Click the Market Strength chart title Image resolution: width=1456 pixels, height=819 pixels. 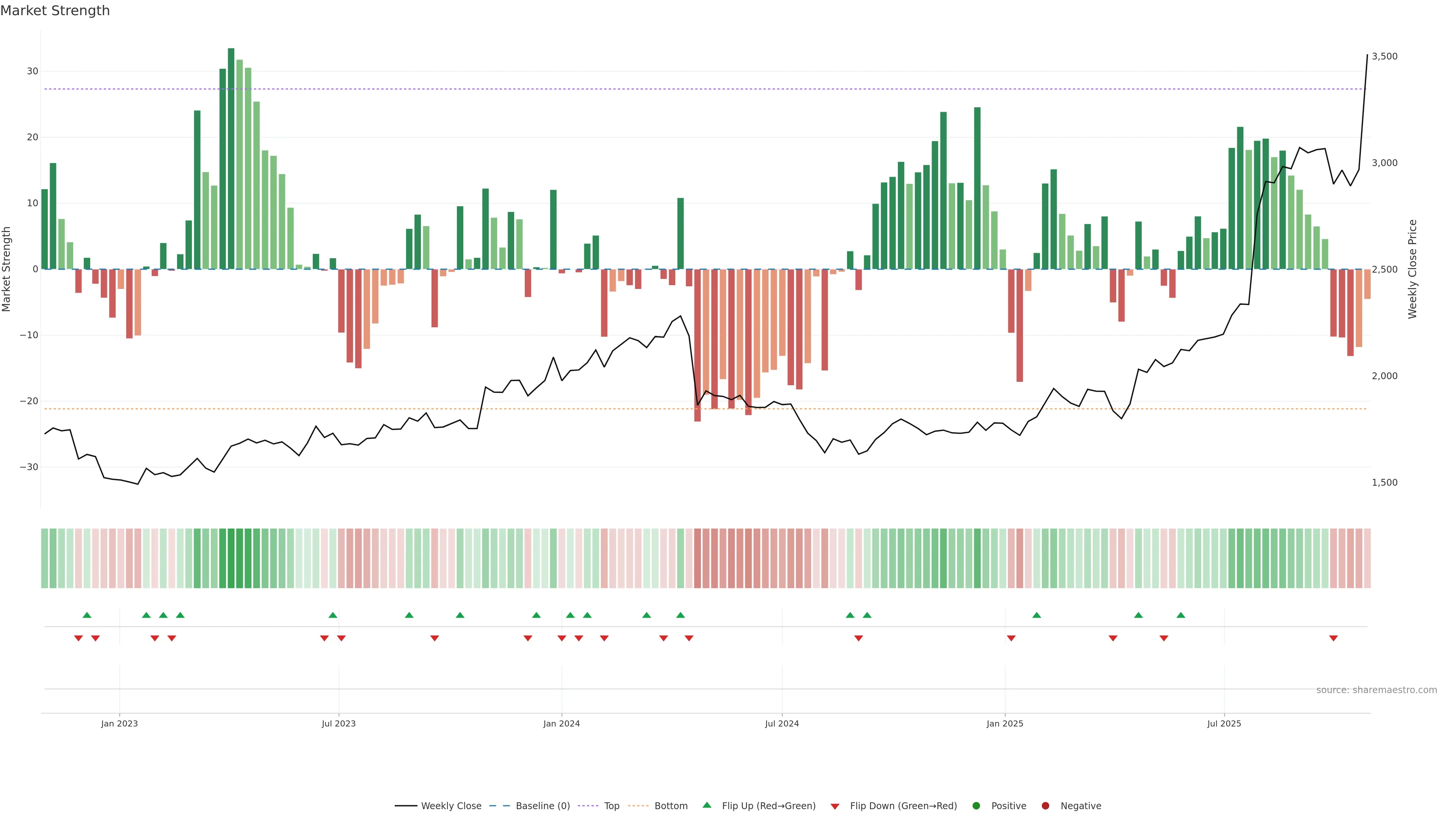tap(55, 11)
